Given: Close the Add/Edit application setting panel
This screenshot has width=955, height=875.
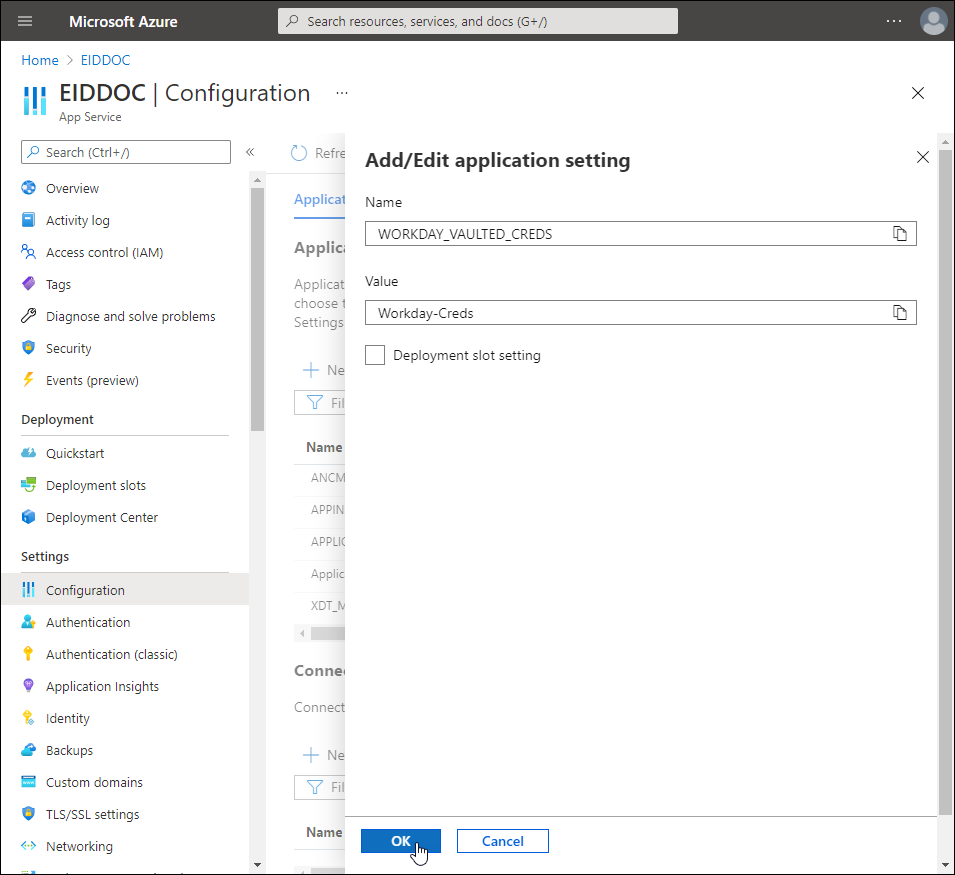Looking at the screenshot, I should [923, 157].
